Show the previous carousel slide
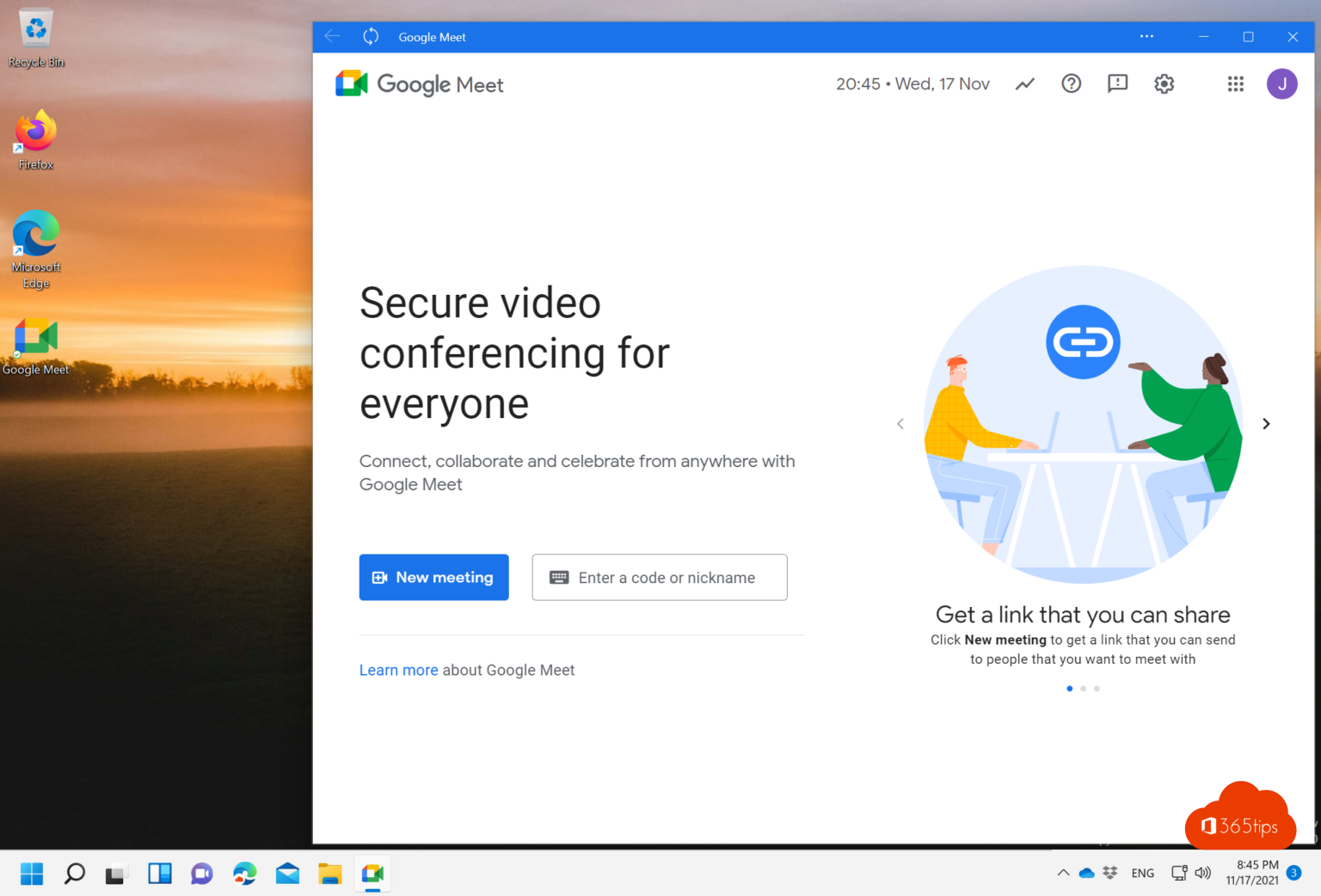The image size is (1321, 896). [x=900, y=424]
